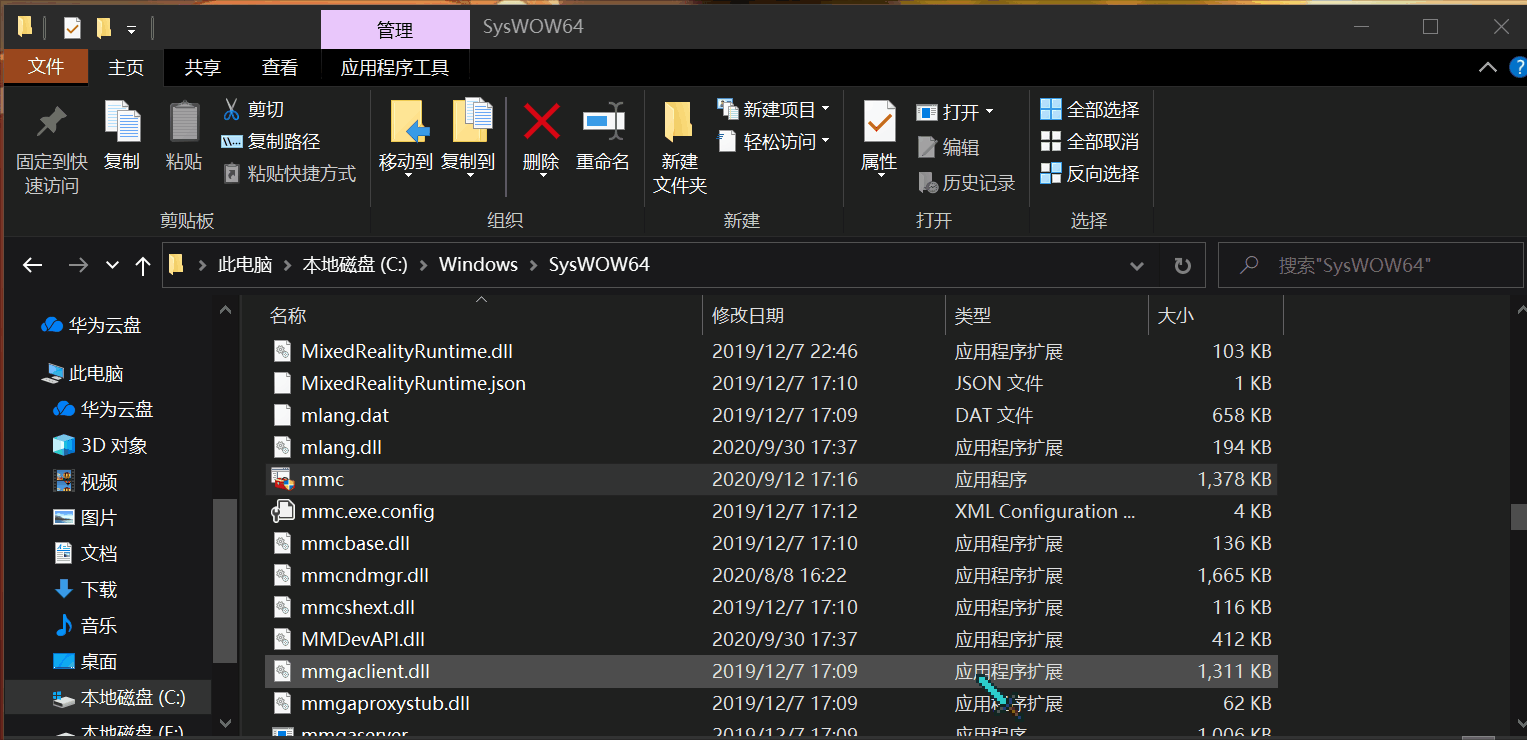Click Paste shortcut (粘贴快捷方式)
Viewport: 1527px width, 740px height.
tap(289, 173)
